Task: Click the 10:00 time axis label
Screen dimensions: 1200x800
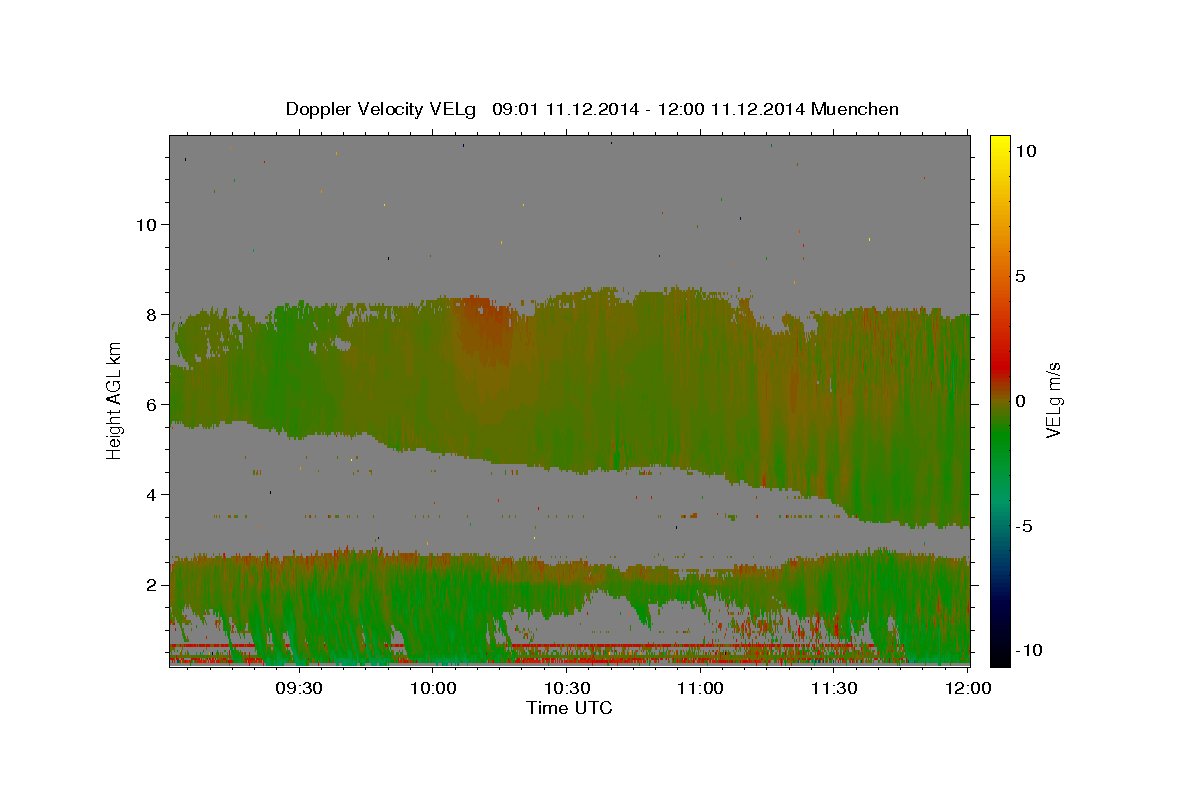Action: [x=433, y=689]
